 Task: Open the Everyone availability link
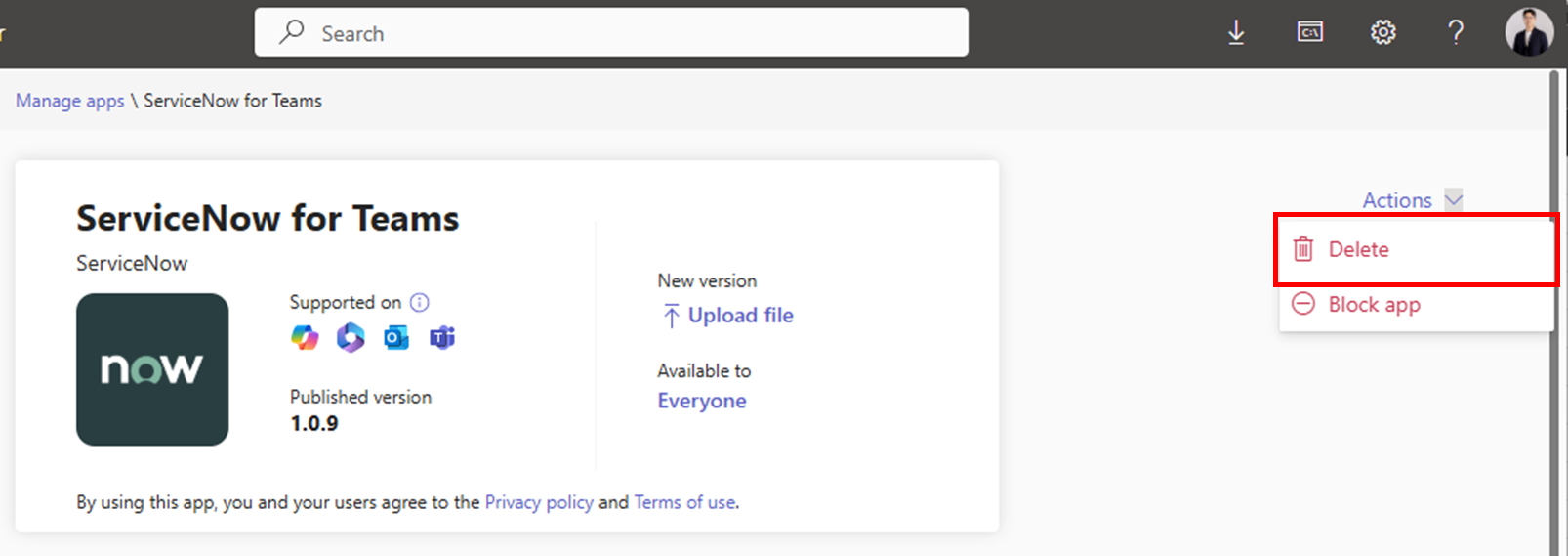[702, 401]
